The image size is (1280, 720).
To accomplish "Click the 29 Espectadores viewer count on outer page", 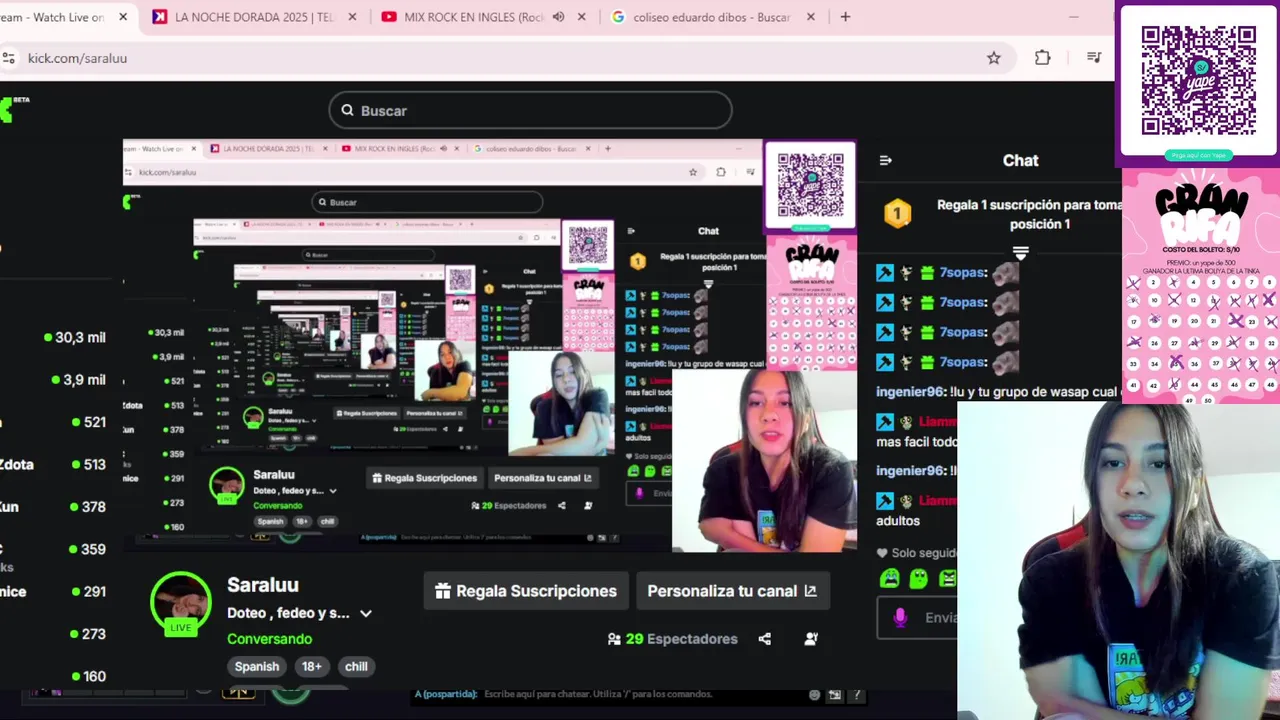I will tap(682, 639).
